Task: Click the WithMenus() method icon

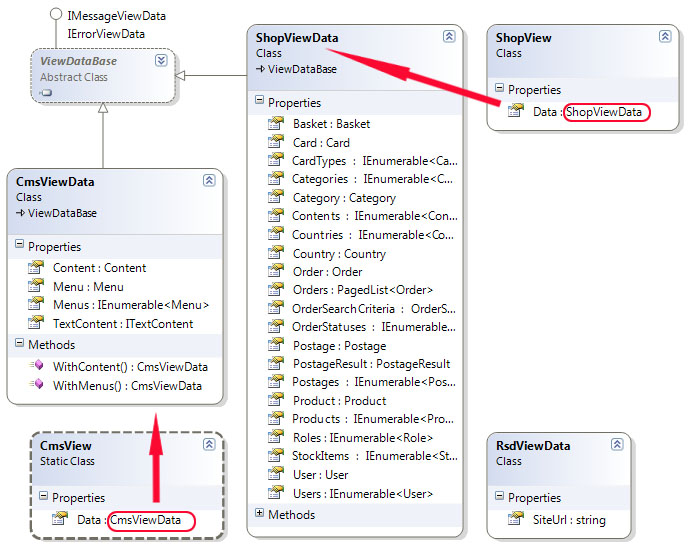Action: click(37, 385)
